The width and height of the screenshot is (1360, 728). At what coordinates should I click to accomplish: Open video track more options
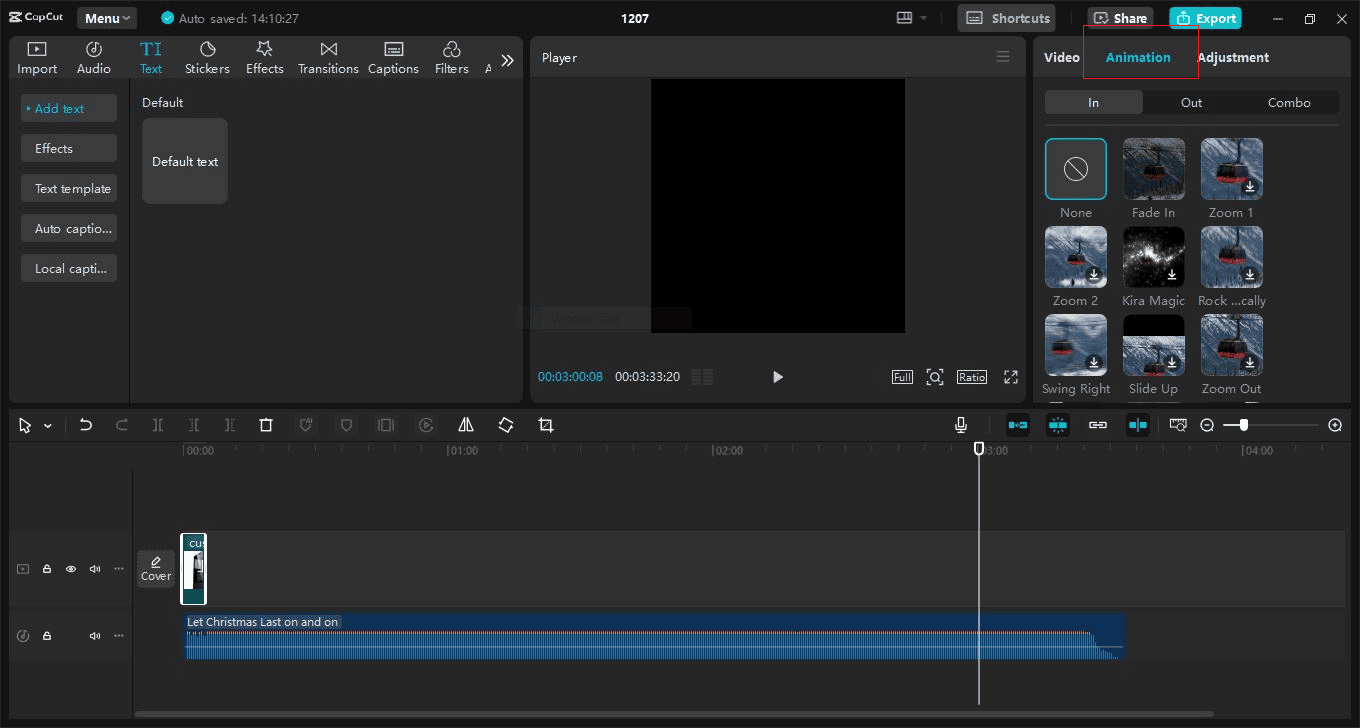pyautogui.click(x=119, y=569)
